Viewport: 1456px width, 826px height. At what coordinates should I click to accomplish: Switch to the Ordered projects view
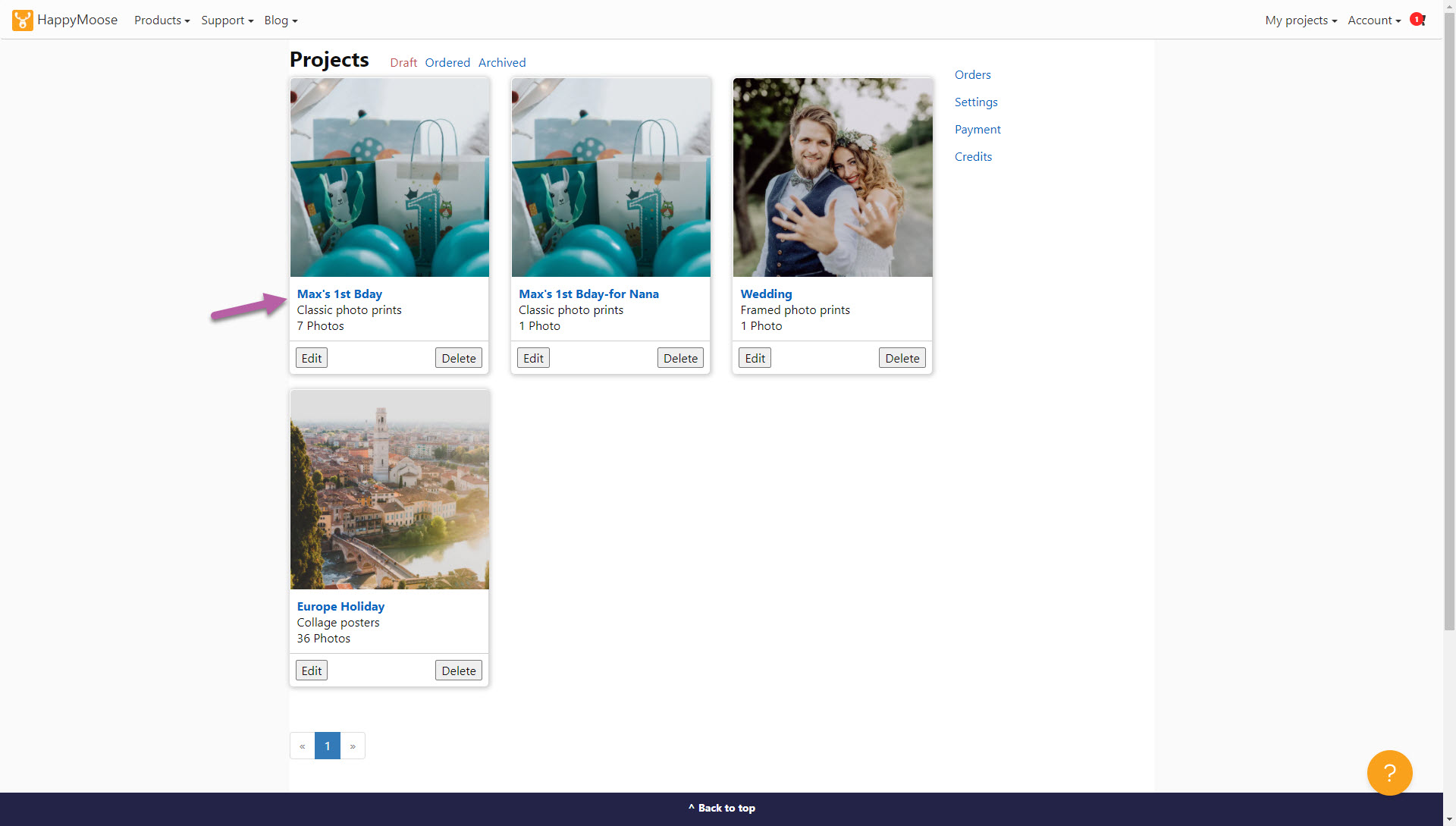click(447, 62)
